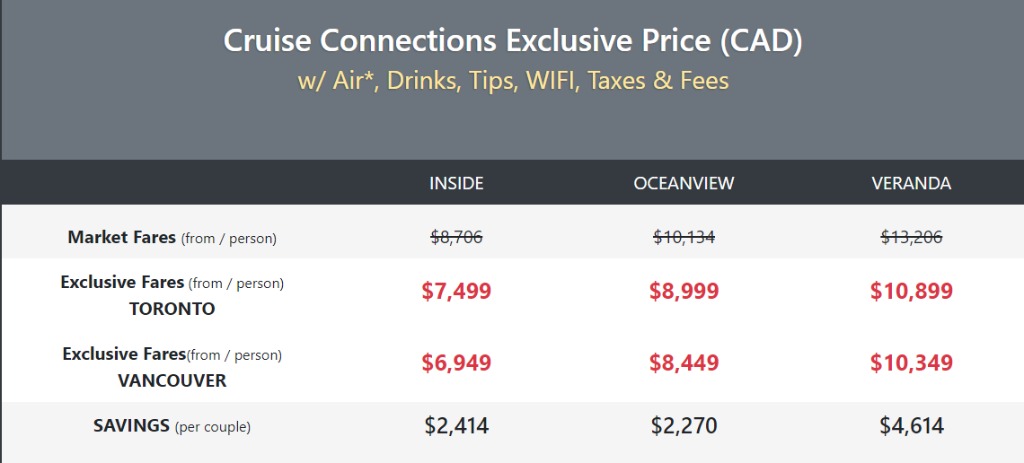The image size is (1024, 463).
Task: Click the $10,899 Toronto veranda fare
Action: pos(911,291)
